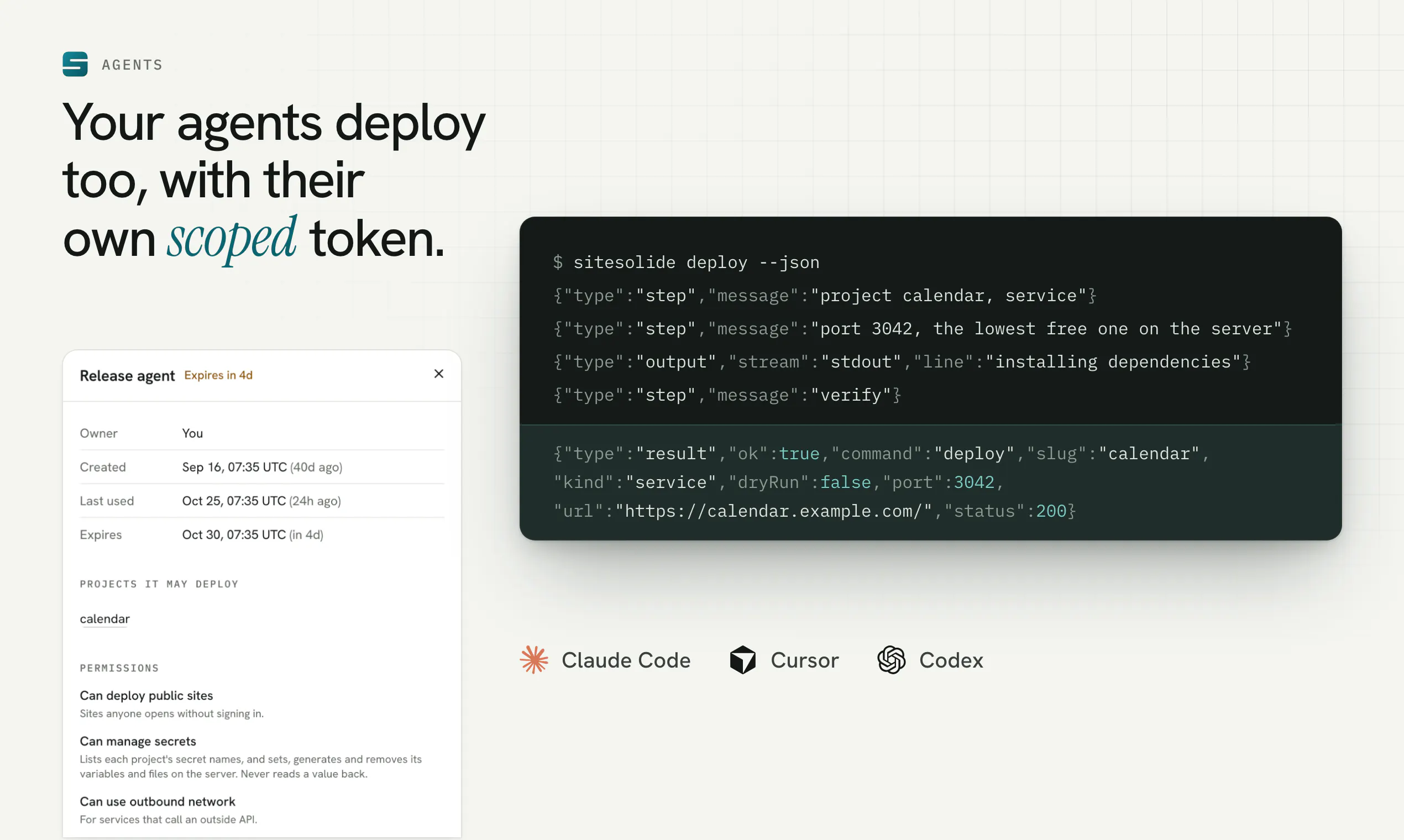
Task: Click the '"dryRun":false' result line
Action: coord(778,482)
